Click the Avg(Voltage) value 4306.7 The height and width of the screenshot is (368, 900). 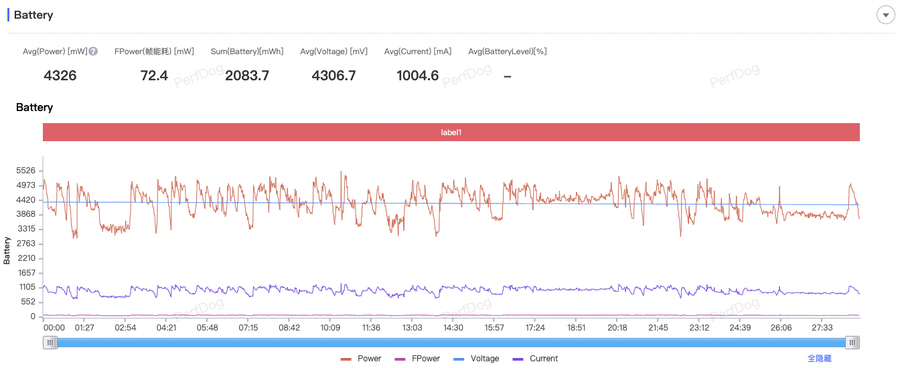(333, 75)
